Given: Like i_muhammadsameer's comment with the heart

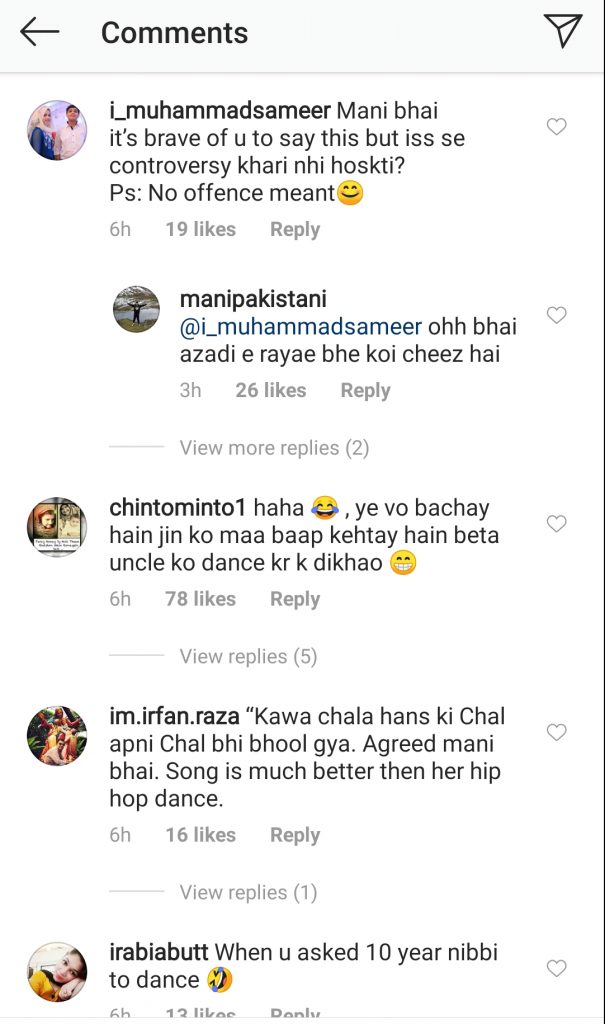Looking at the screenshot, I should 556,127.
